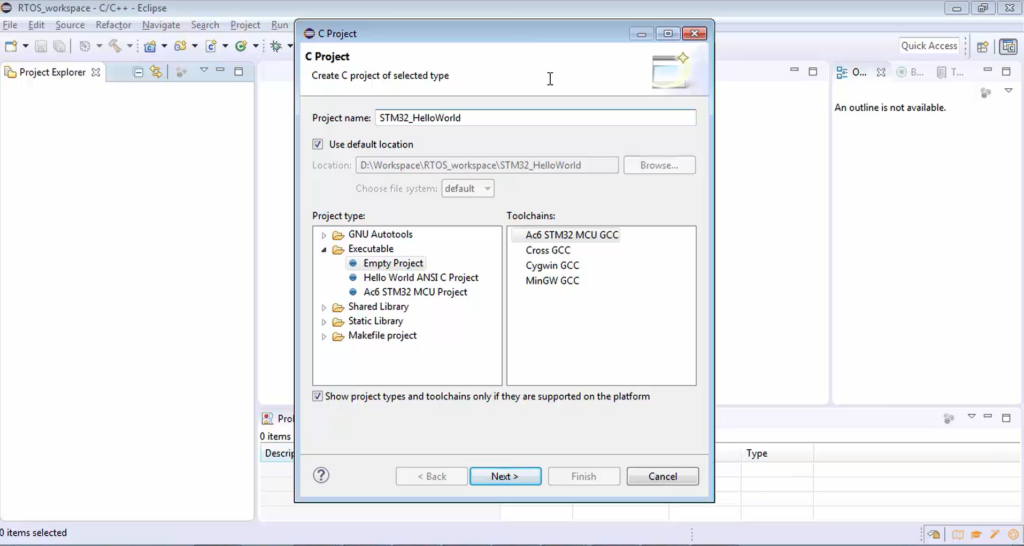Open the New wizard dropdown arrow
The width and height of the screenshot is (1024, 546).
point(25,46)
